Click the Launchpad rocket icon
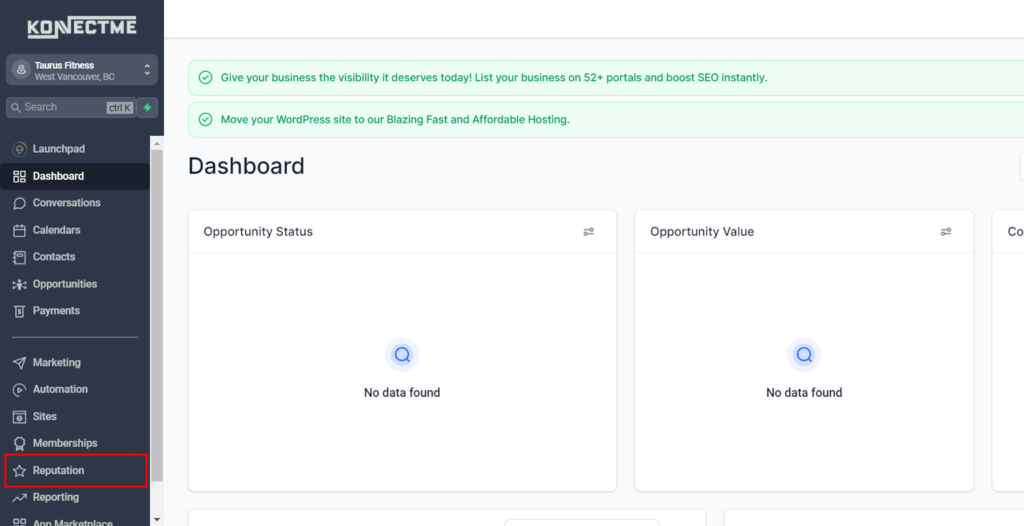The height and width of the screenshot is (526, 1024). 19,149
